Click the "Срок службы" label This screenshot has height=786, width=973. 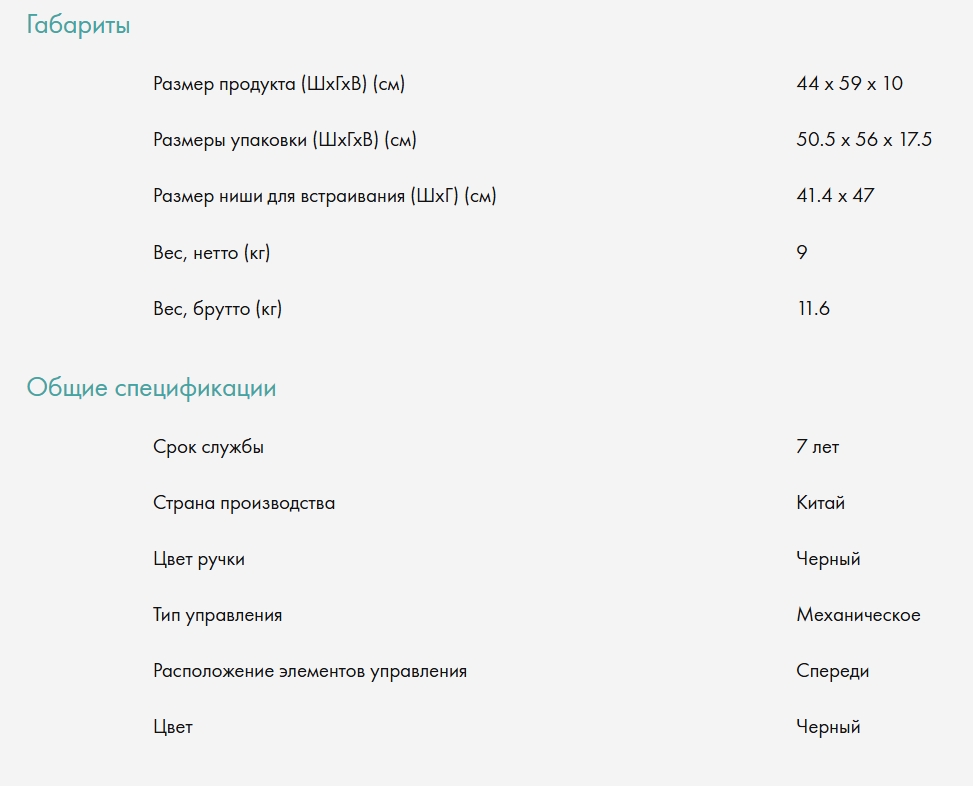pyautogui.click(x=209, y=447)
